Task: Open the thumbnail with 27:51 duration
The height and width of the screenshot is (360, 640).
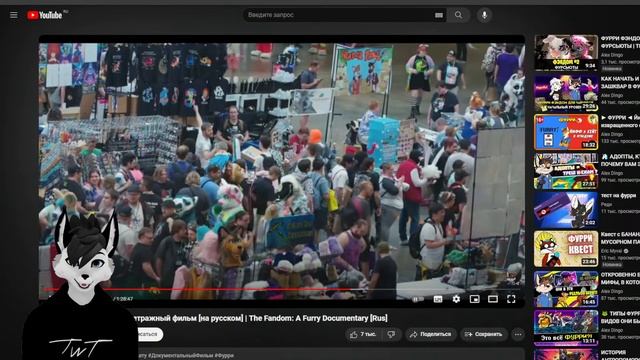Action: pos(566,171)
